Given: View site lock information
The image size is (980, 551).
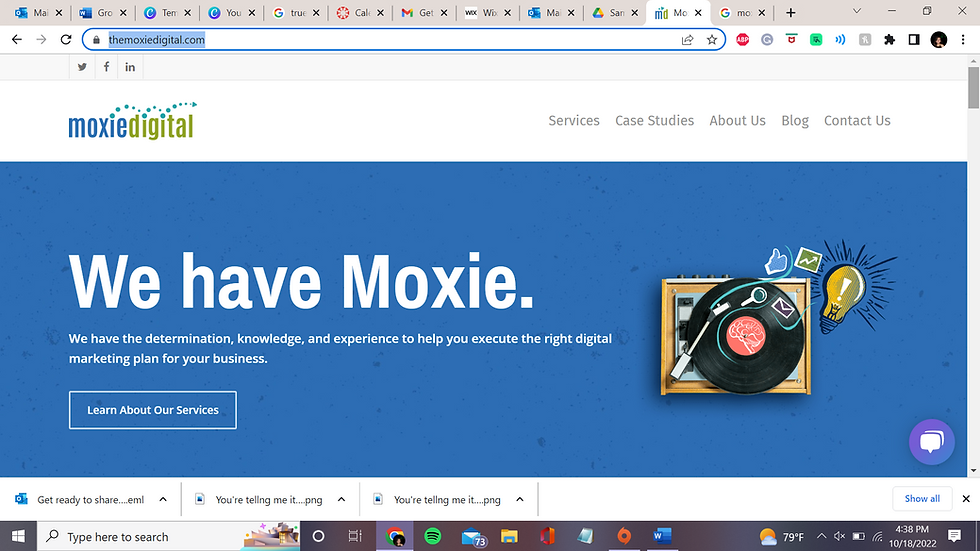Looking at the screenshot, I should (x=96, y=39).
